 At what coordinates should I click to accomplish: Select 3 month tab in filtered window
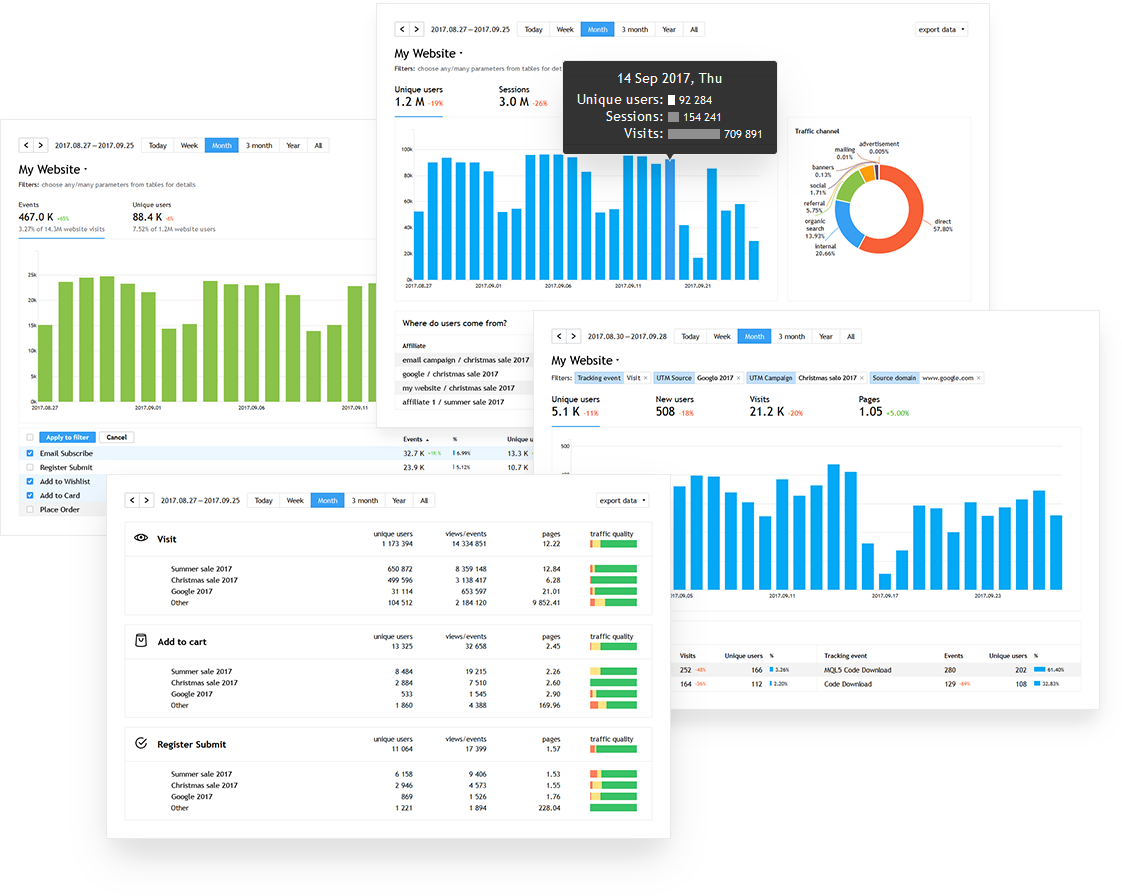coord(791,336)
